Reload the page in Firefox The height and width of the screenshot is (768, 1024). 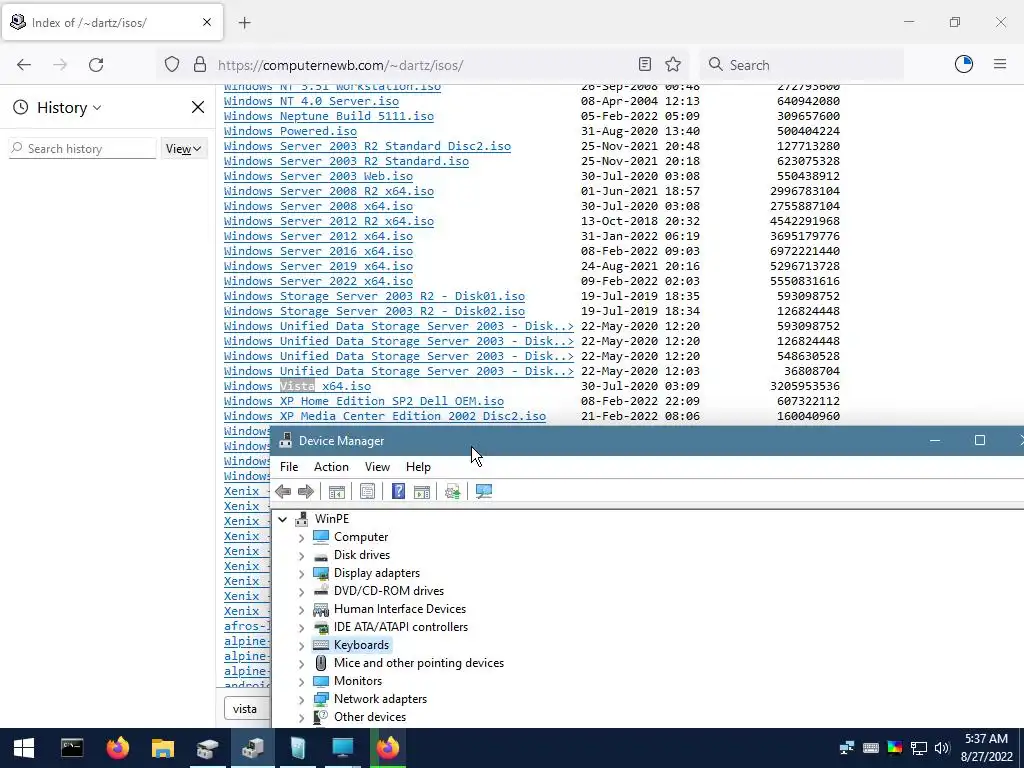[96, 65]
